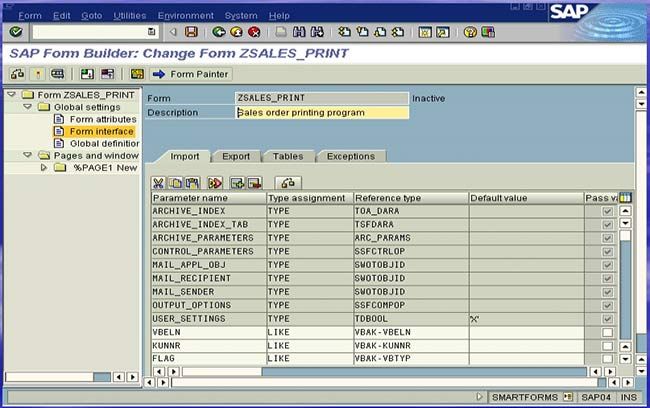
Task: Click the Activate matchstick icon
Action: pyautogui.click(x=38, y=74)
